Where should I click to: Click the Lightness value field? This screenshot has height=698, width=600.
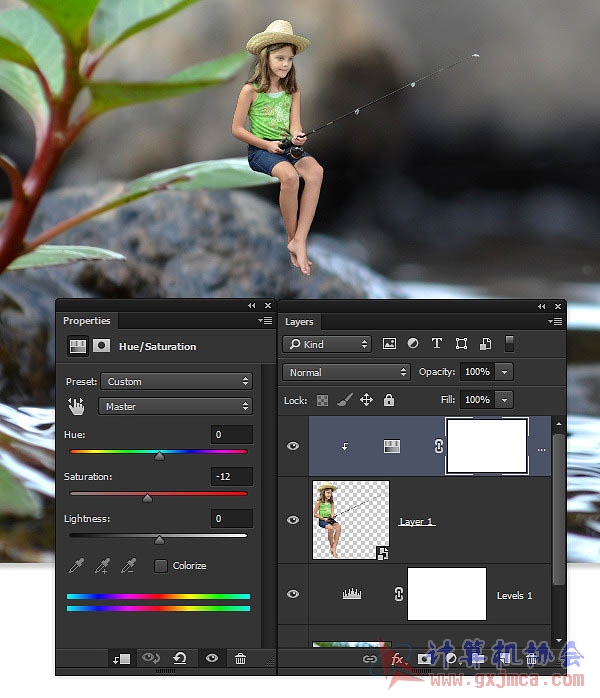pos(231,518)
